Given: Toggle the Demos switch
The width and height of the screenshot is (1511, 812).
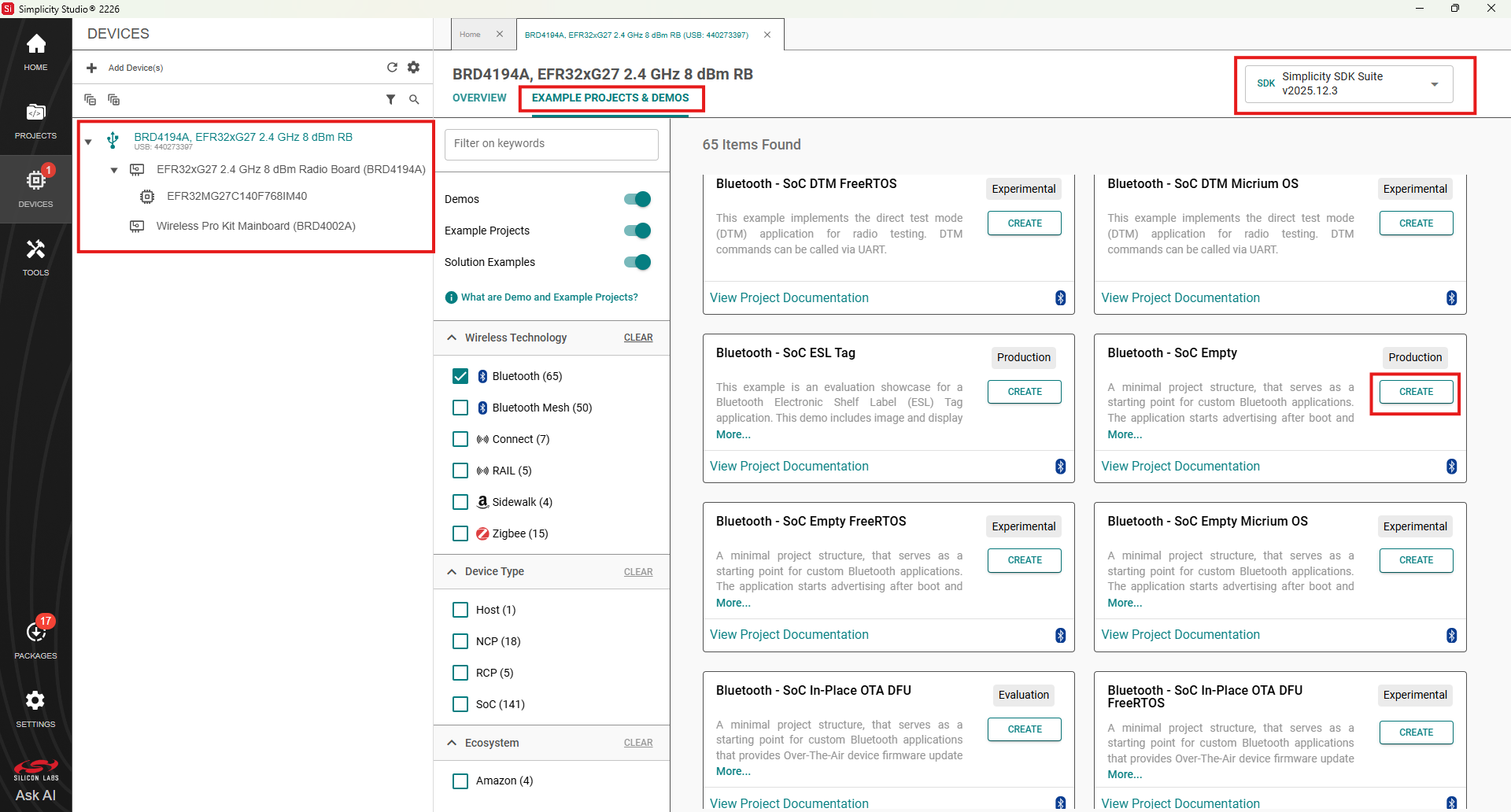Looking at the screenshot, I should (637, 199).
